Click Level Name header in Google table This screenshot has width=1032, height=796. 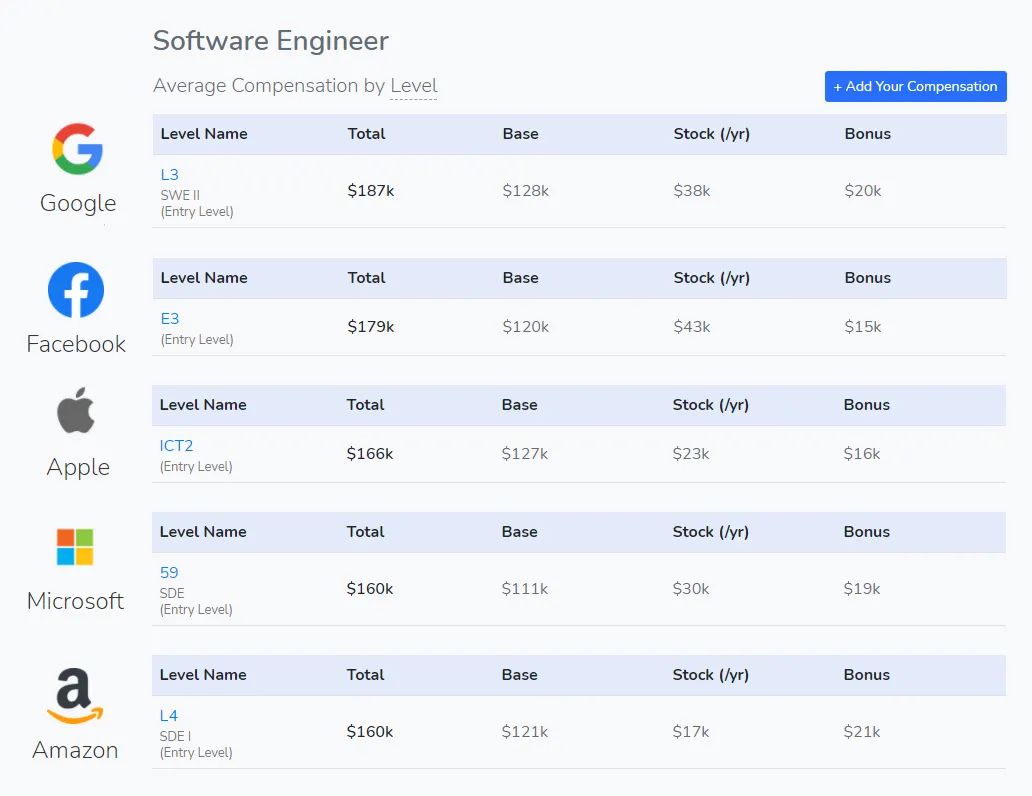[204, 134]
